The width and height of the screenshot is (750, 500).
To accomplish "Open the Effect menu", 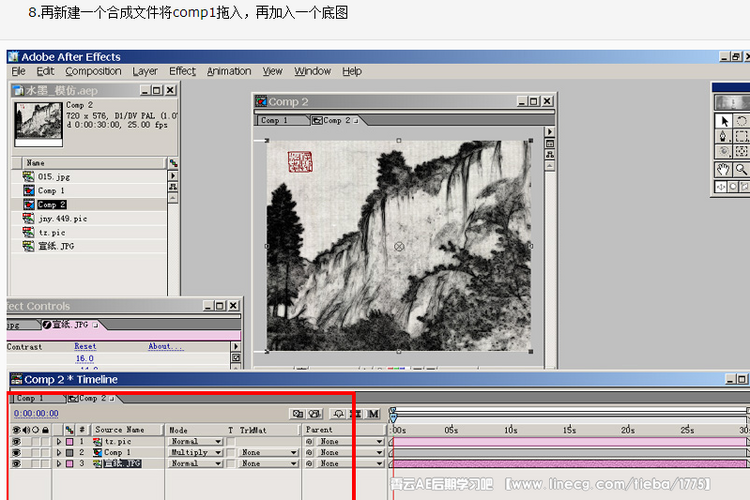I will coord(182,71).
